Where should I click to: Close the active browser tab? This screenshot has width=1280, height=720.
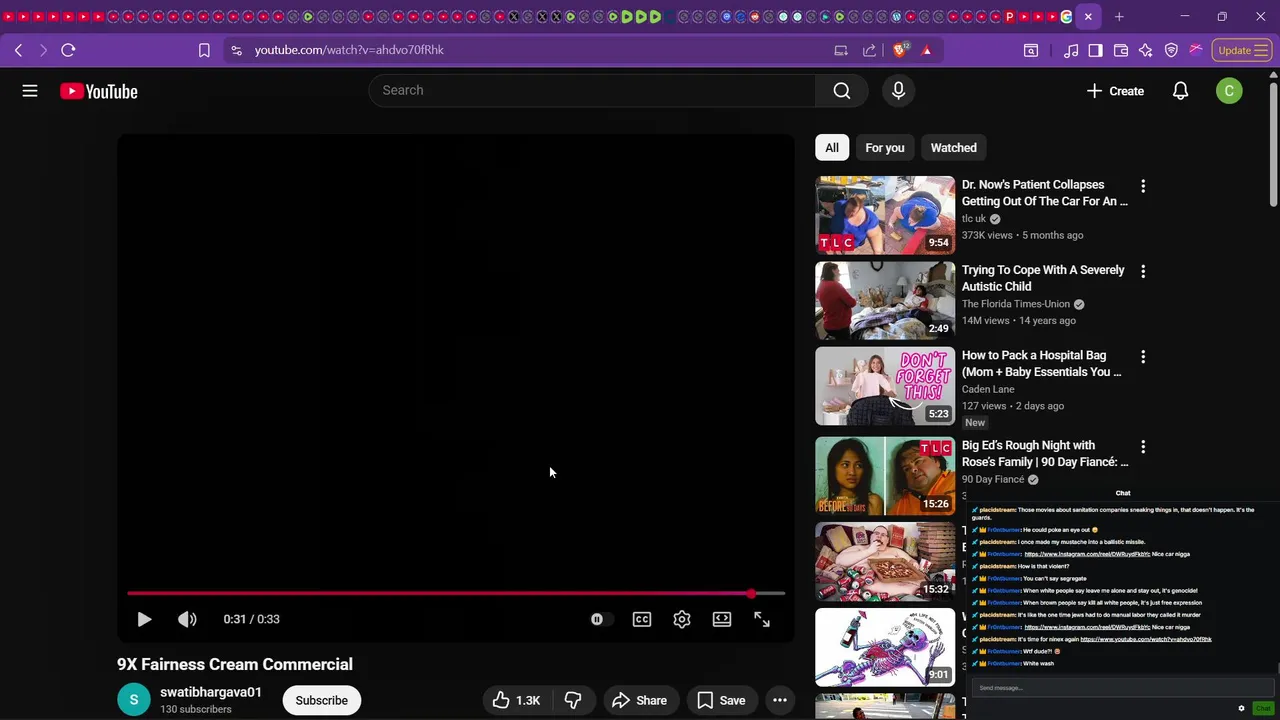[1088, 16]
